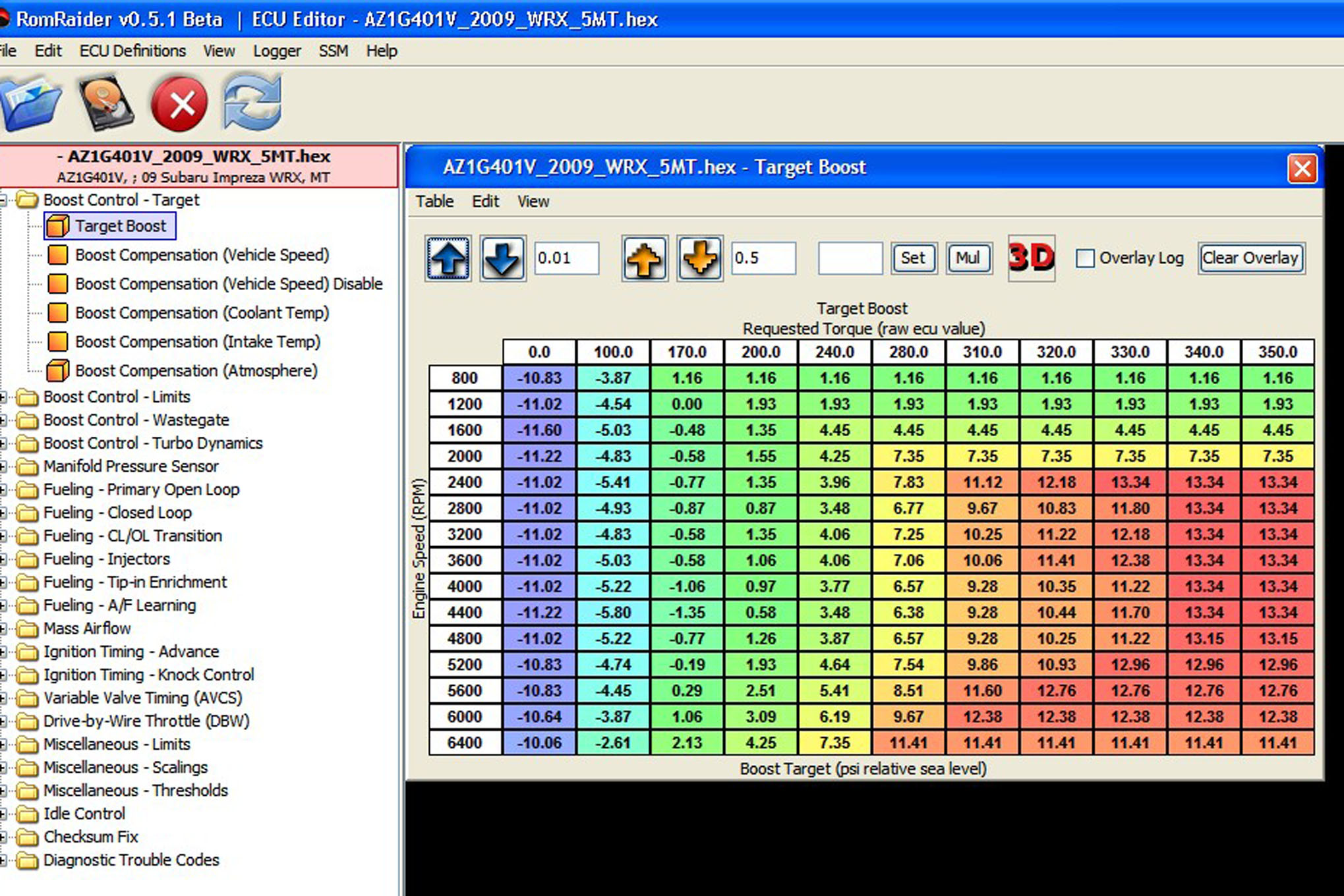Open the Edit menu in main menubar
The image size is (1344, 896).
(48, 51)
